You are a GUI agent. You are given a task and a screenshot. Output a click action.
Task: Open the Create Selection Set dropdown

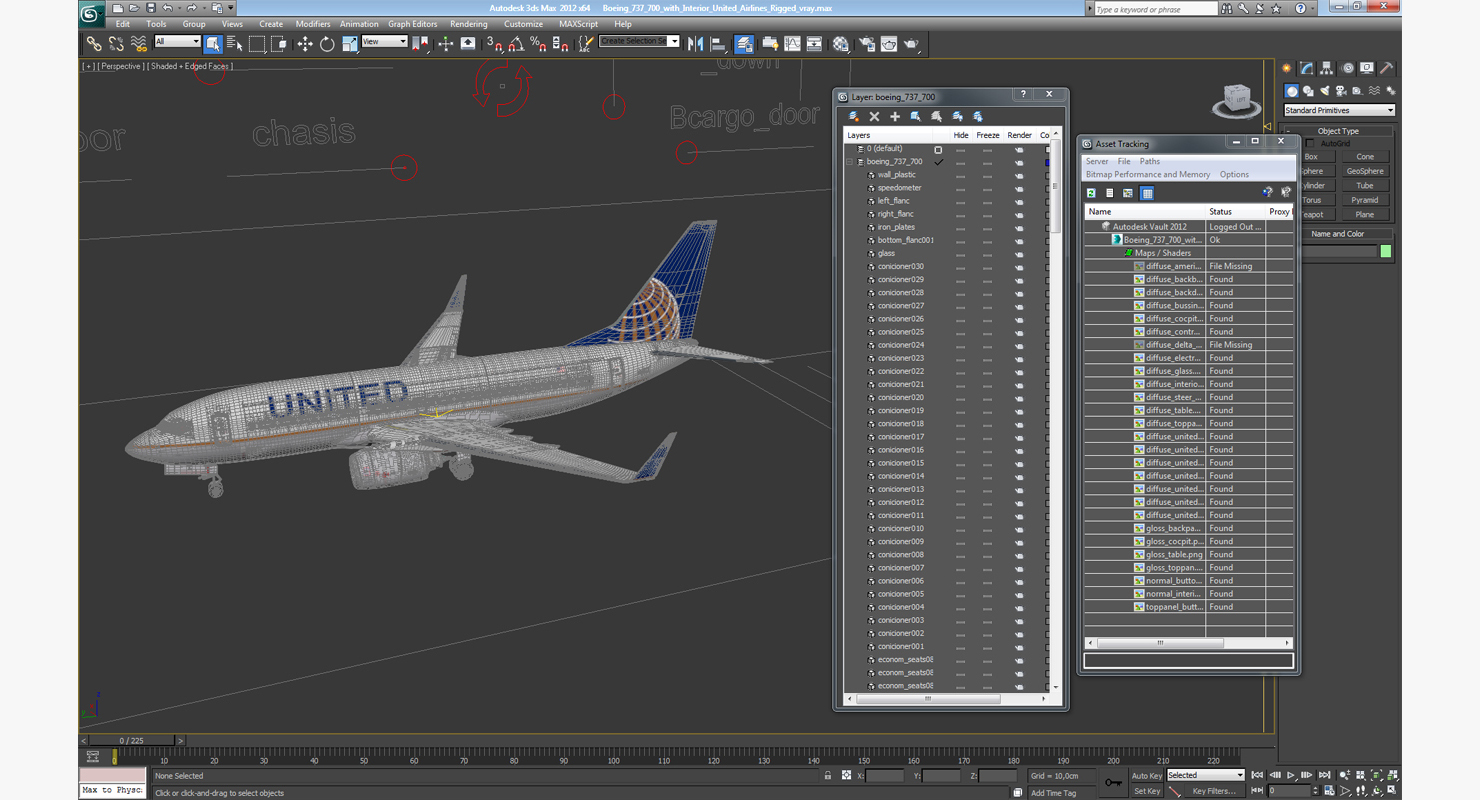(x=639, y=42)
